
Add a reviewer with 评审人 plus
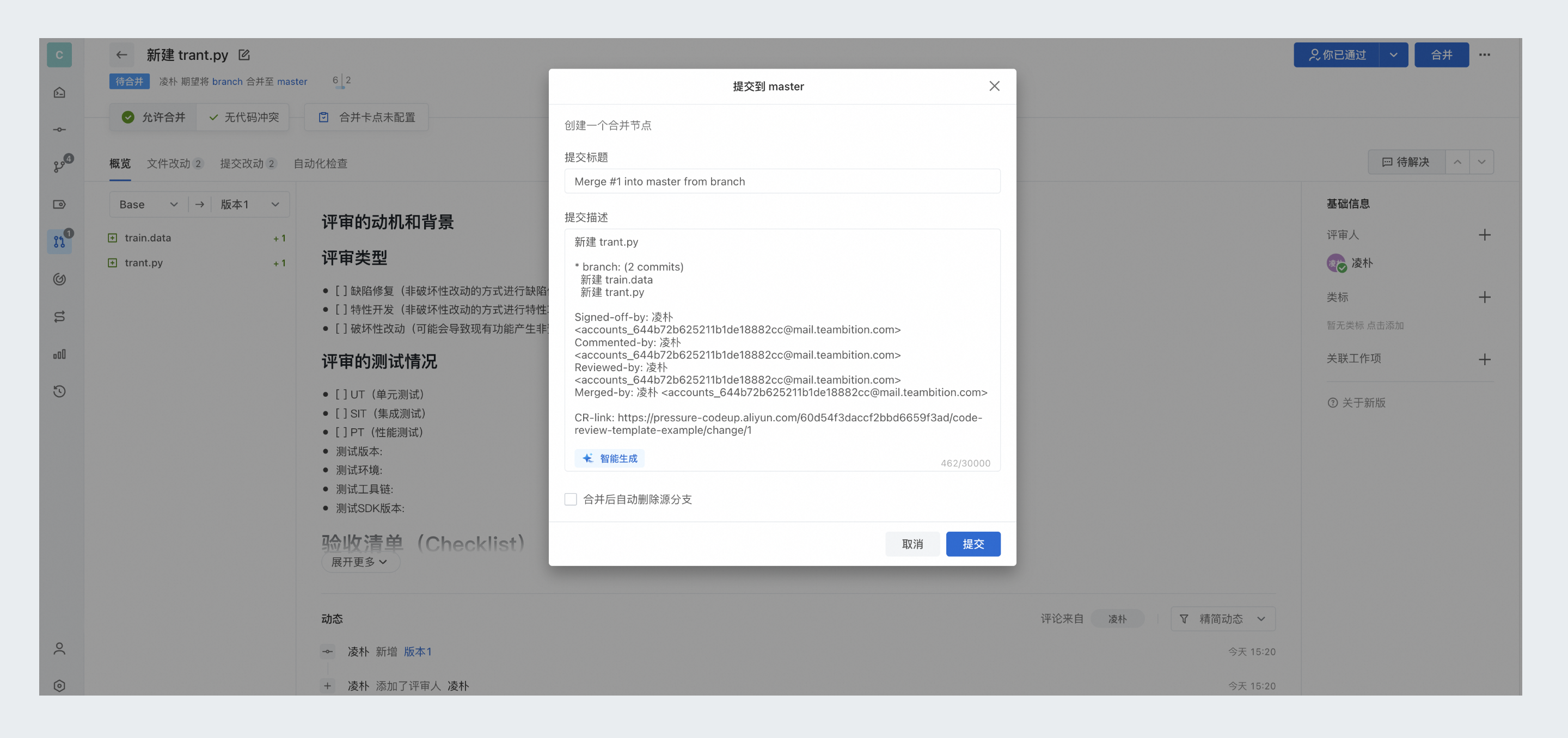1485,235
